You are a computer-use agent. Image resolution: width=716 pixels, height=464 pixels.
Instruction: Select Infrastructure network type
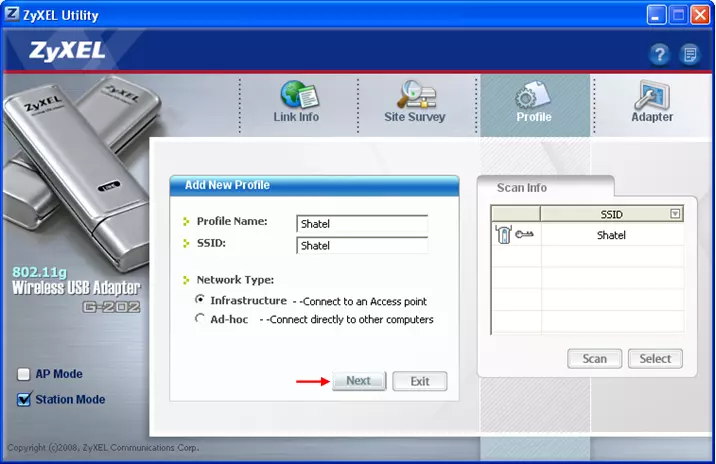pyautogui.click(x=200, y=300)
